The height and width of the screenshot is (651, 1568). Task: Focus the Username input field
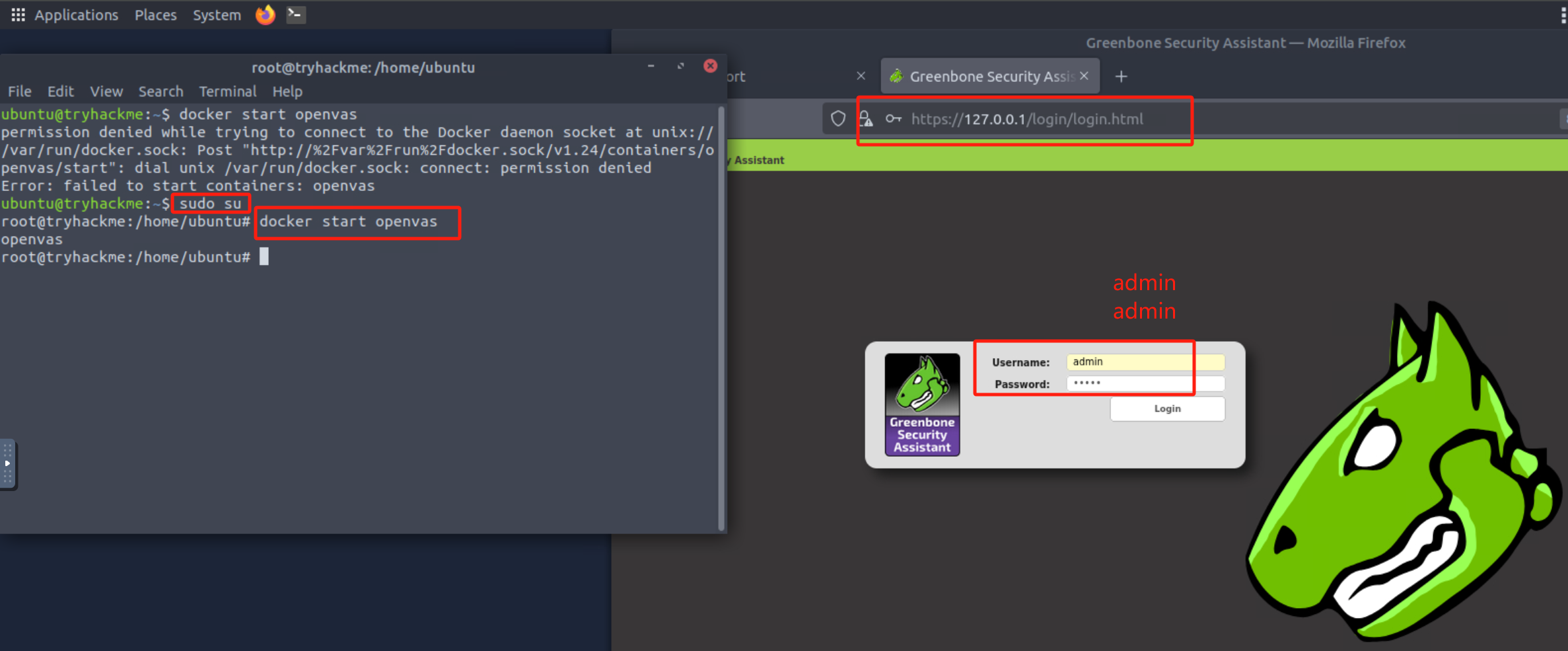point(1145,362)
